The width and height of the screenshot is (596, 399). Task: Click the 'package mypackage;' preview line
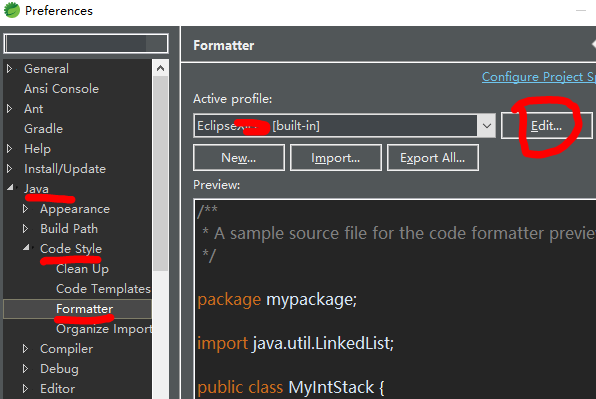coord(277,300)
